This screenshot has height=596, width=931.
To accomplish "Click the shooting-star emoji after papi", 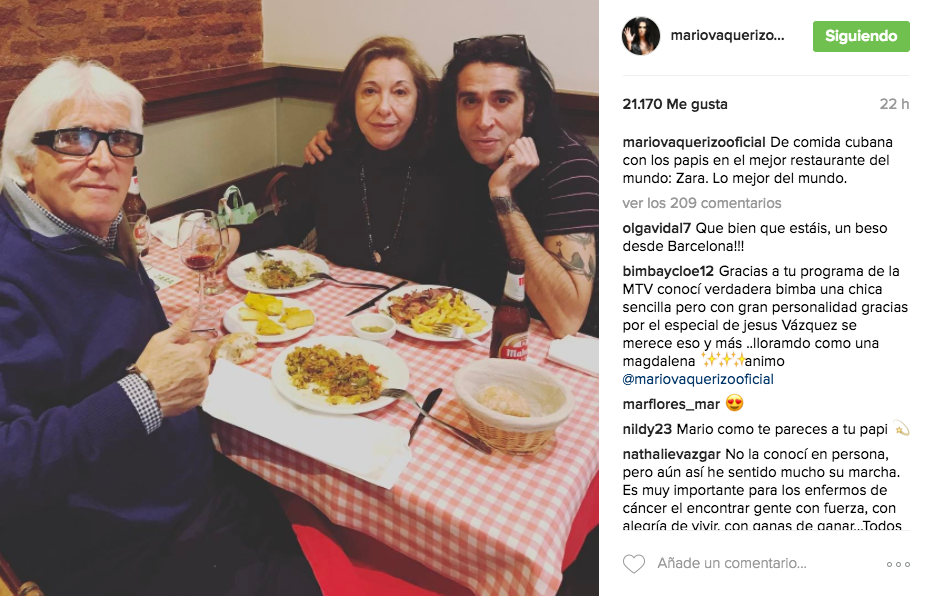I will (901, 429).
